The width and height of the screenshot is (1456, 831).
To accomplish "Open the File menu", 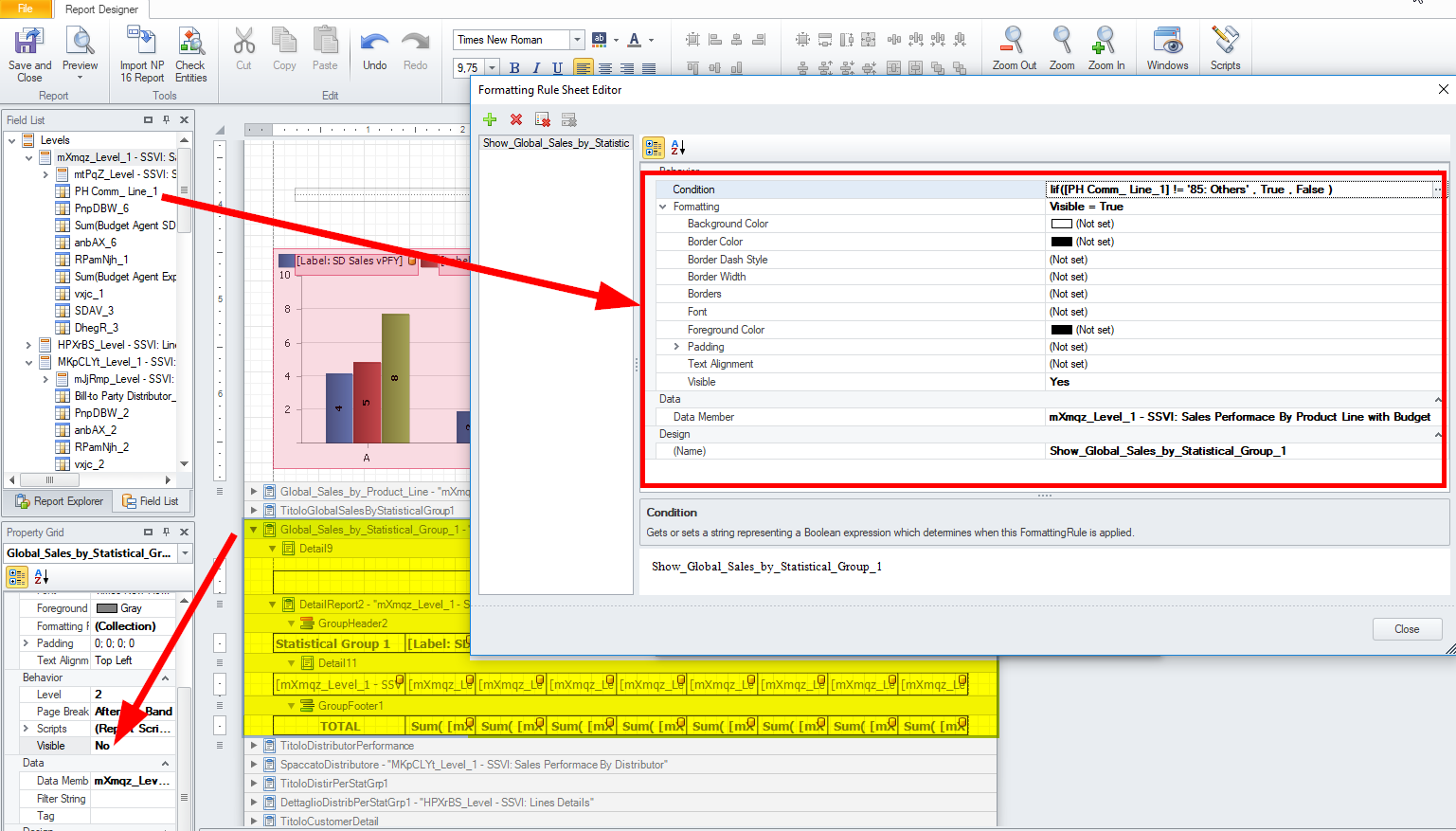I will (24, 8).
